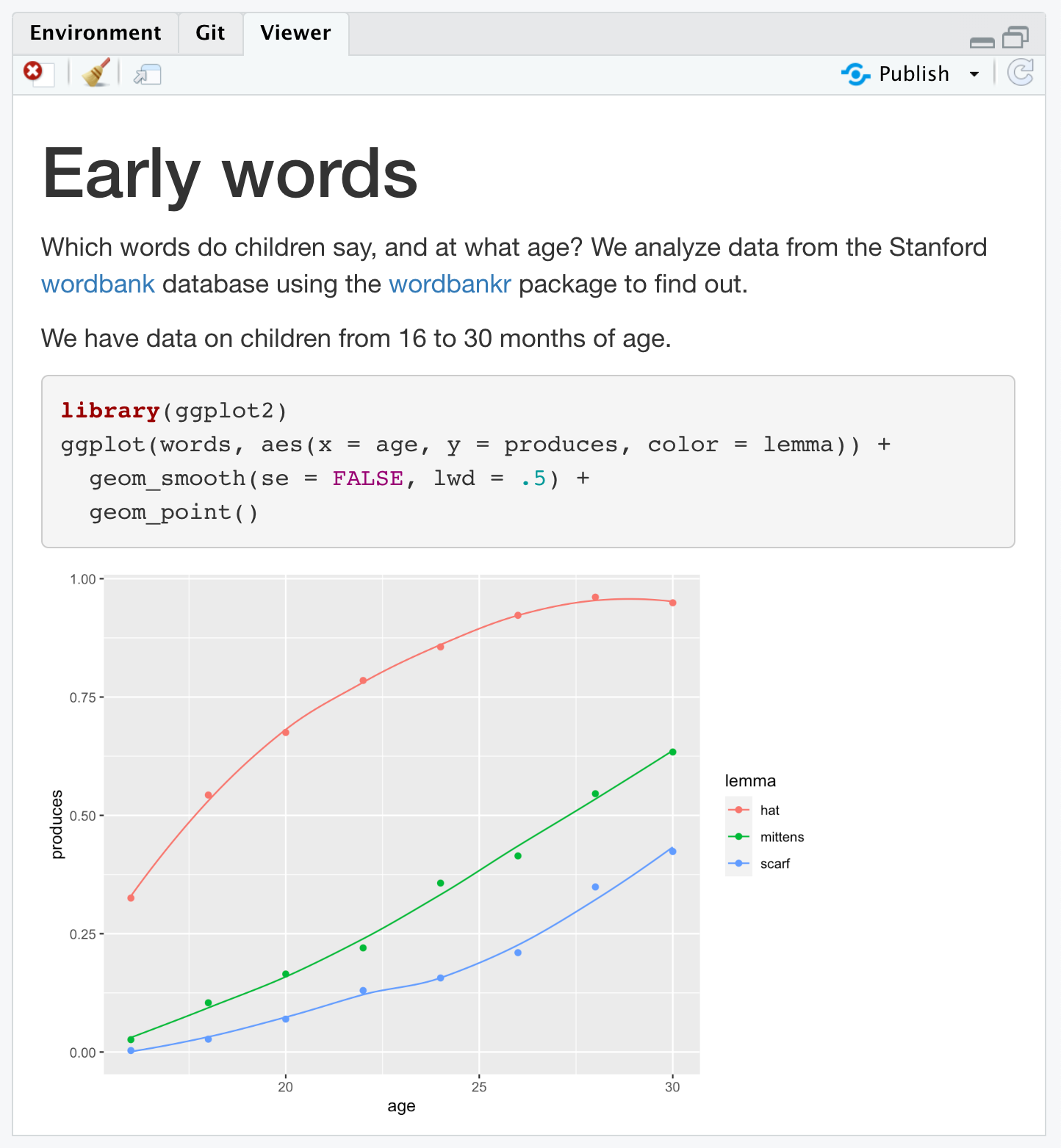Open the Publish dropdown arrow
The height and width of the screenshot is (1148, 1061).
click(974, 74)
